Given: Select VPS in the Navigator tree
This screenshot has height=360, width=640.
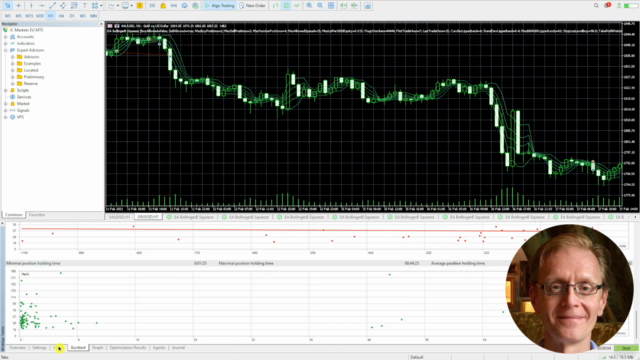Looking at the screenshot, I should point(20,117).
